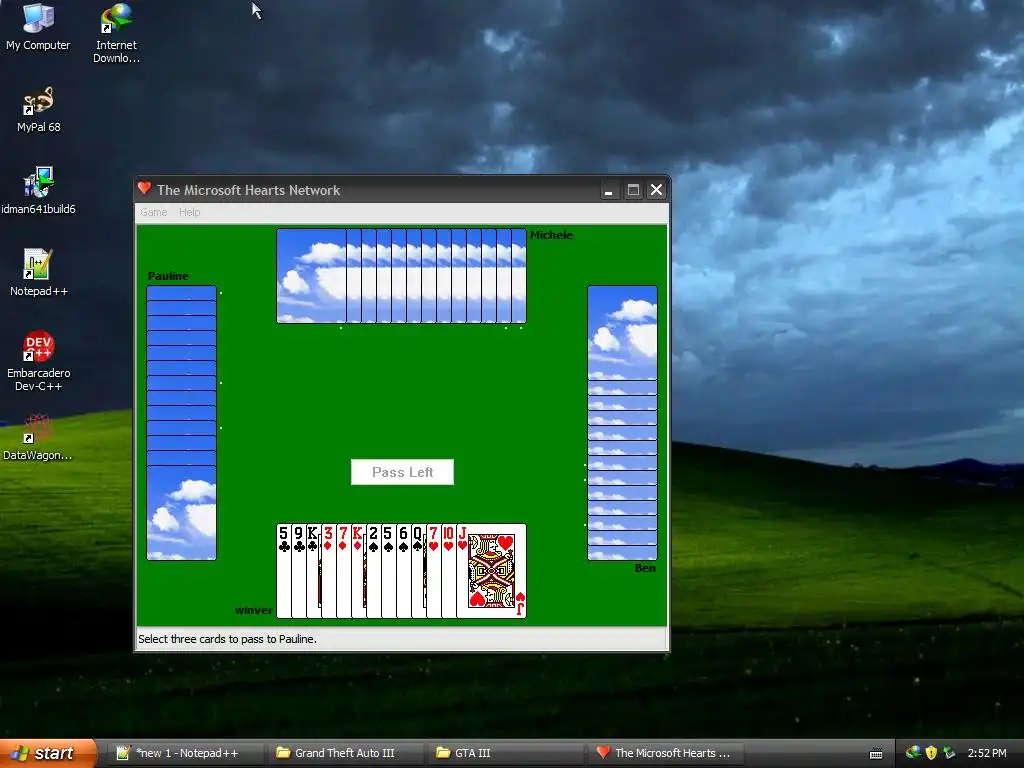Select the Embarcadero Dev-C++ shortcut
Screen dimensions: 1024x768
coord(39,361)
